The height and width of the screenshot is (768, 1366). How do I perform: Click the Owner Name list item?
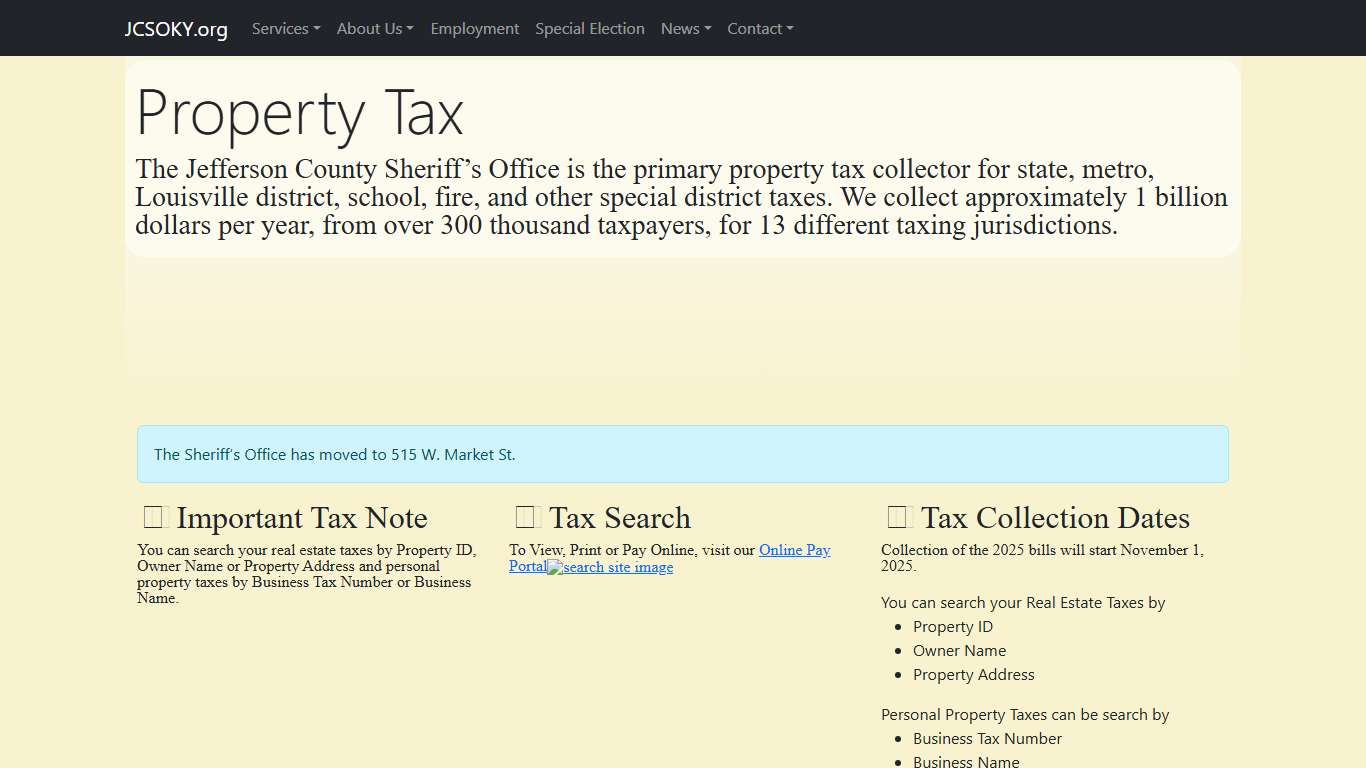pyautogui.click(x=958, y=650)
